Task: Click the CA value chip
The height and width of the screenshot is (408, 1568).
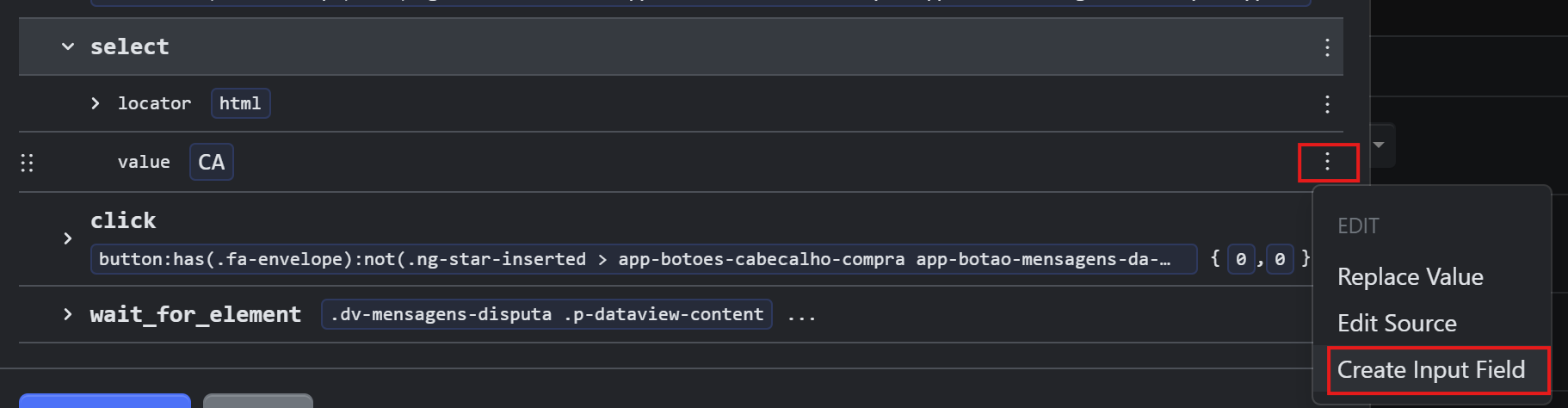Action: pos(211,163)
